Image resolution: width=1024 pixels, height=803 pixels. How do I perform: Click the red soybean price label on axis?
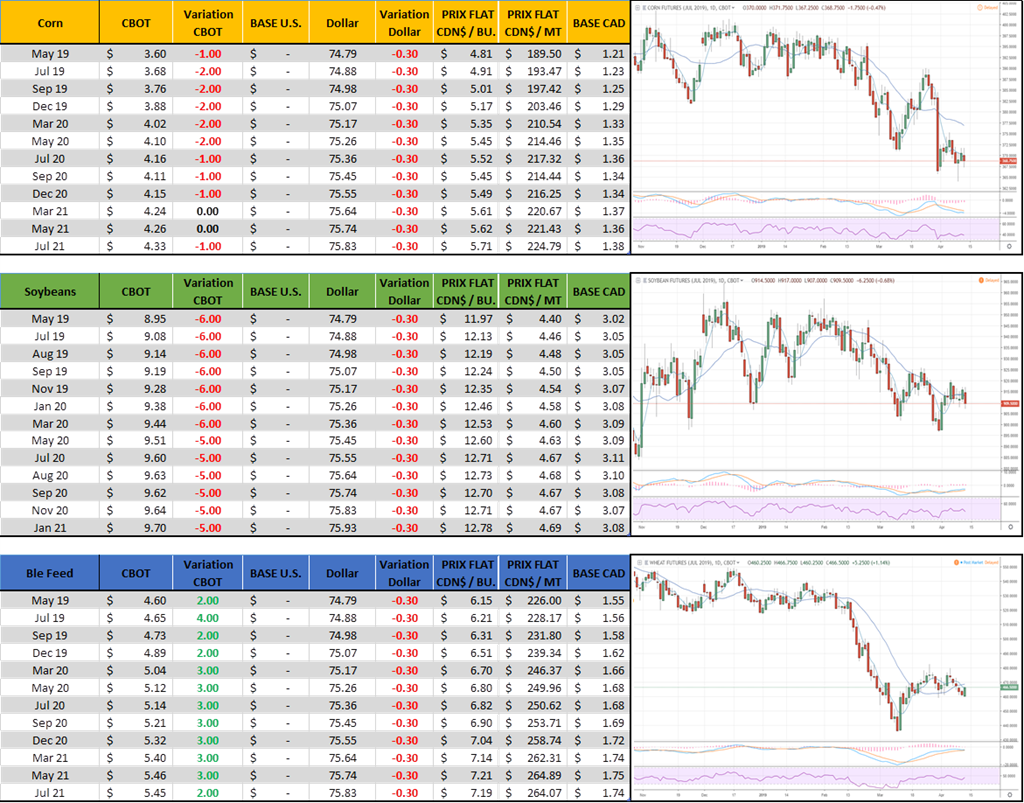1010,403
